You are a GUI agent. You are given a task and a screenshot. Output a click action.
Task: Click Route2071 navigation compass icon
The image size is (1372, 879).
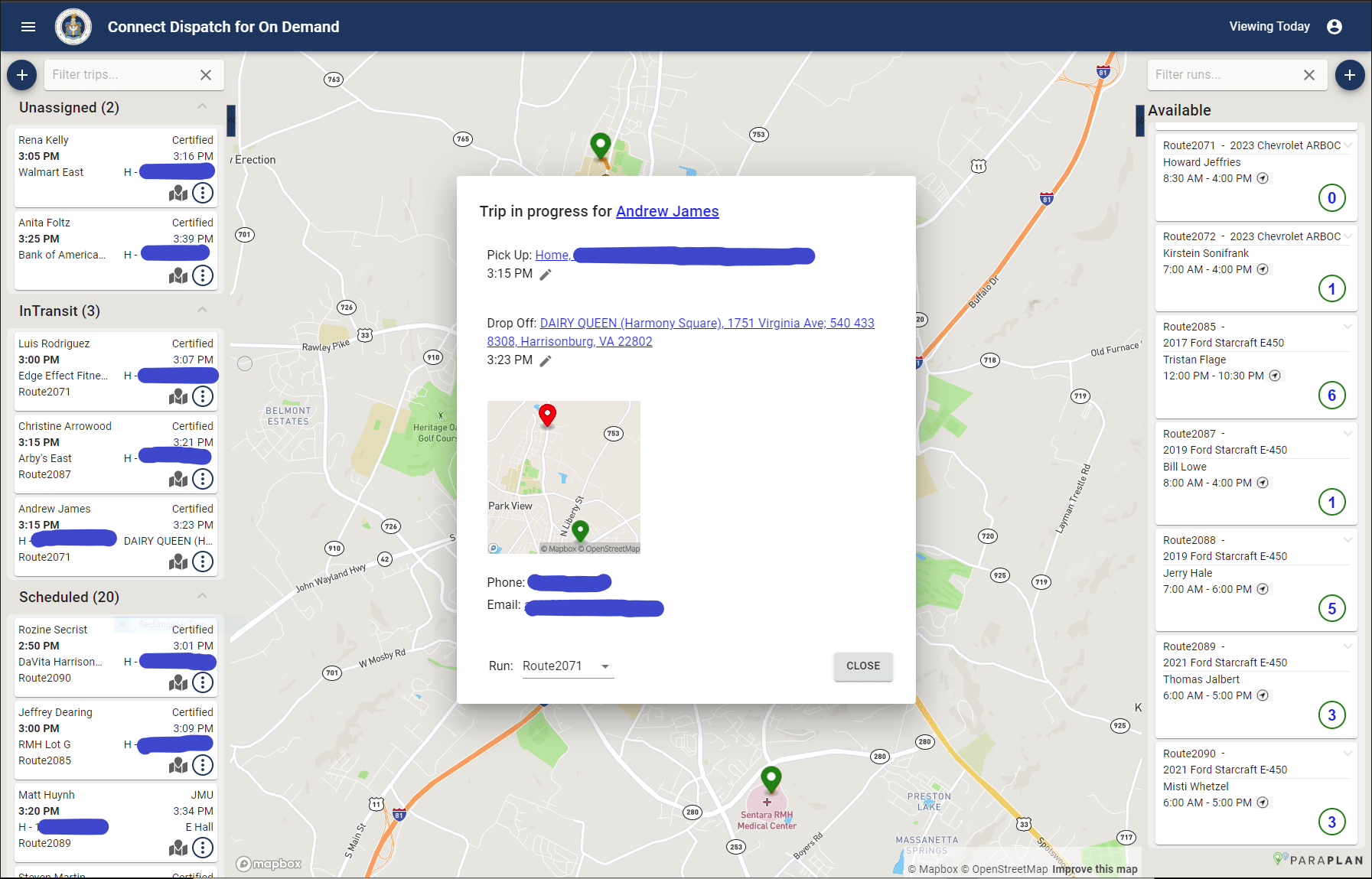coord(1263,178)
